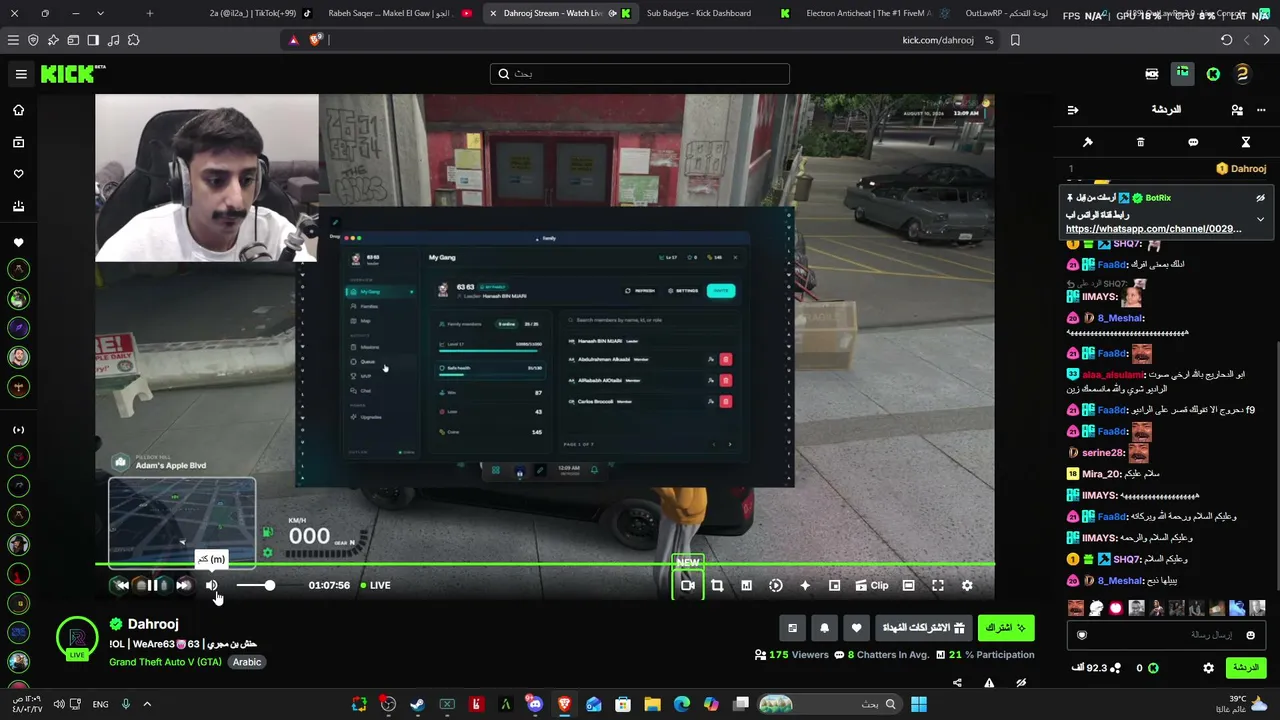Open the Kick sidebar hamburger menu
1280x720 pixels.
click(x=21, y=74)
